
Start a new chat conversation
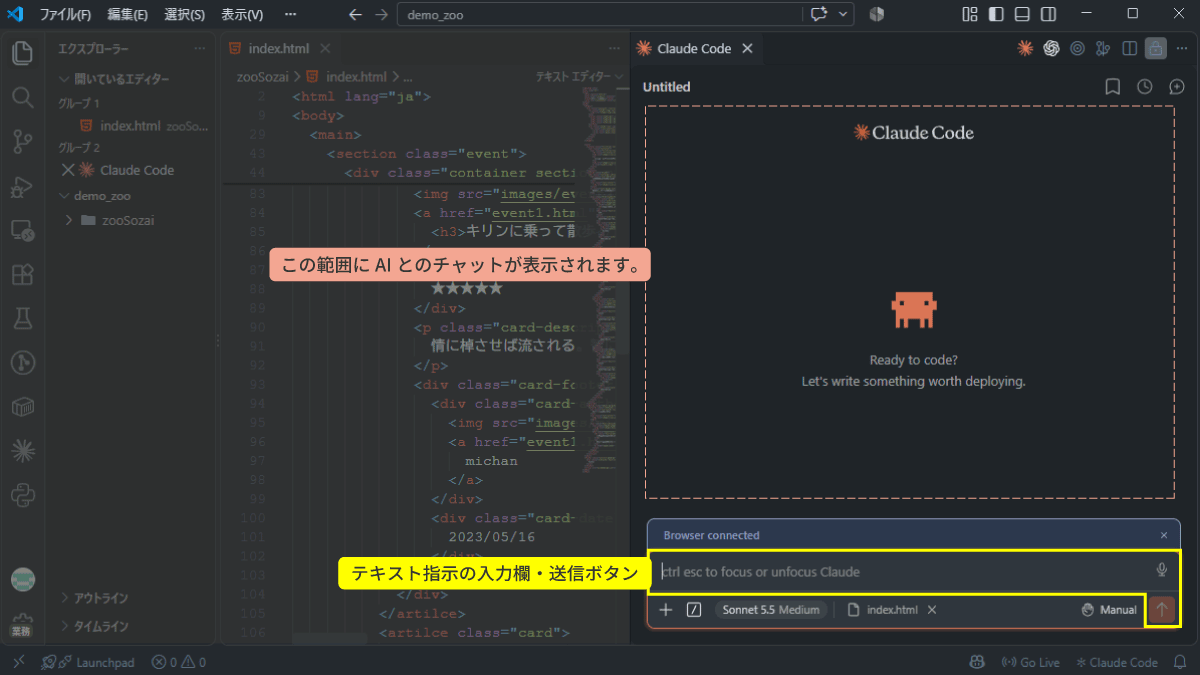tap(1176, 87)
